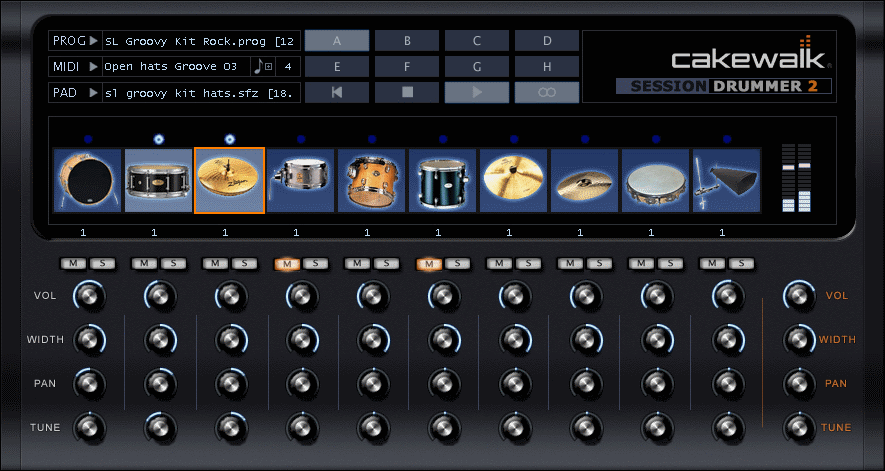Select pattern slot E
Screen dimensions: 885x471
click(337, 67)
